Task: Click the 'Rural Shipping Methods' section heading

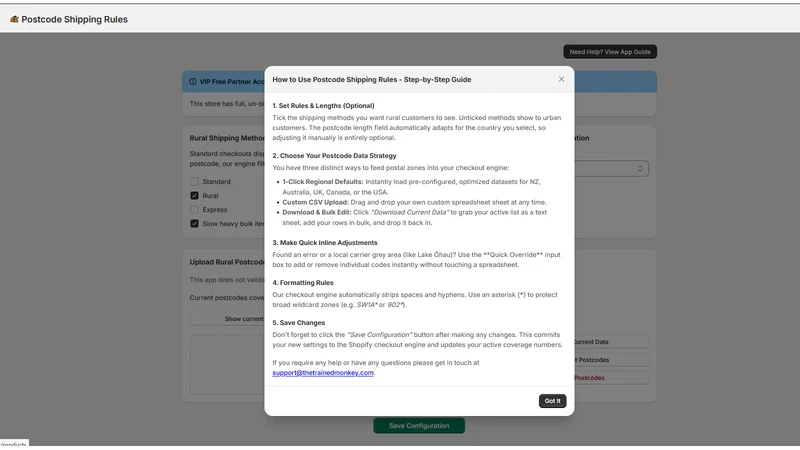Action: (227, 138)
